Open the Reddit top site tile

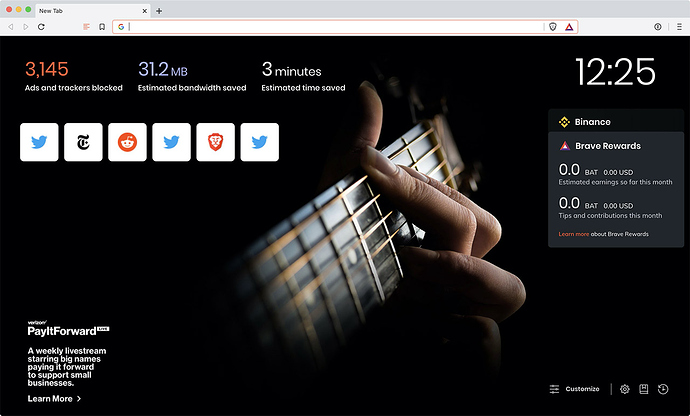[127, 142]
